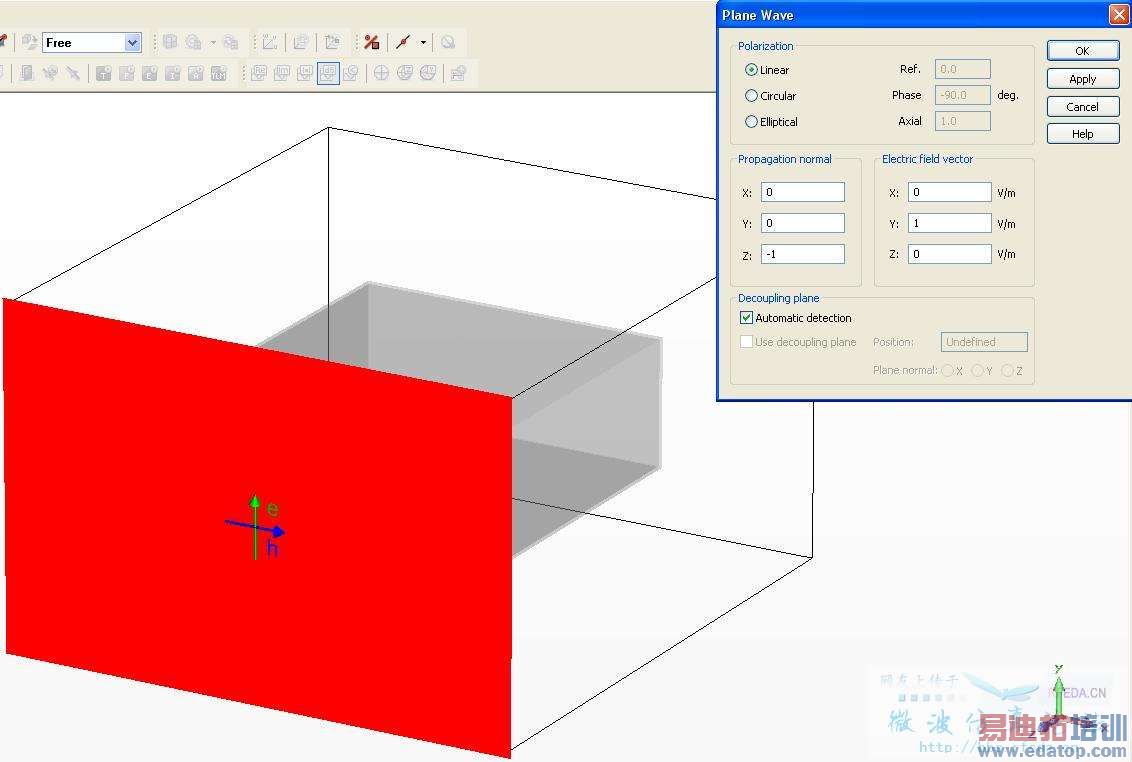Toggle Use decoupling plane checkbox
This screenshot has width=1132, height=762.
[746, 342]
